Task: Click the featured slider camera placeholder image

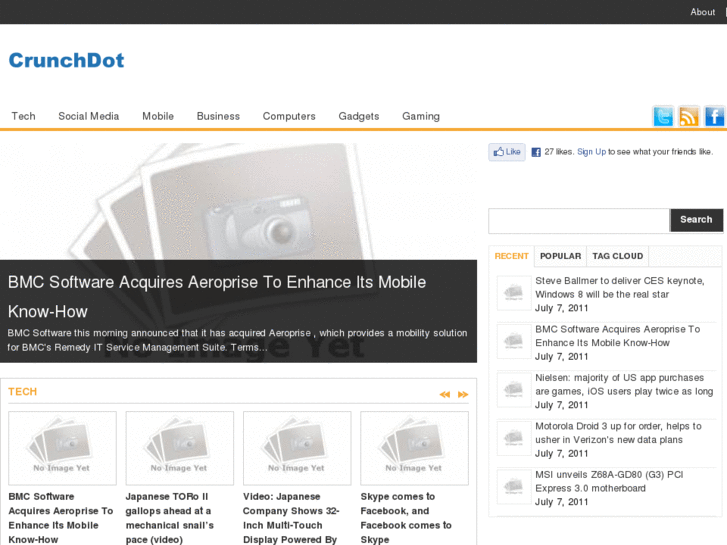Action: click(x=238, y=201)
